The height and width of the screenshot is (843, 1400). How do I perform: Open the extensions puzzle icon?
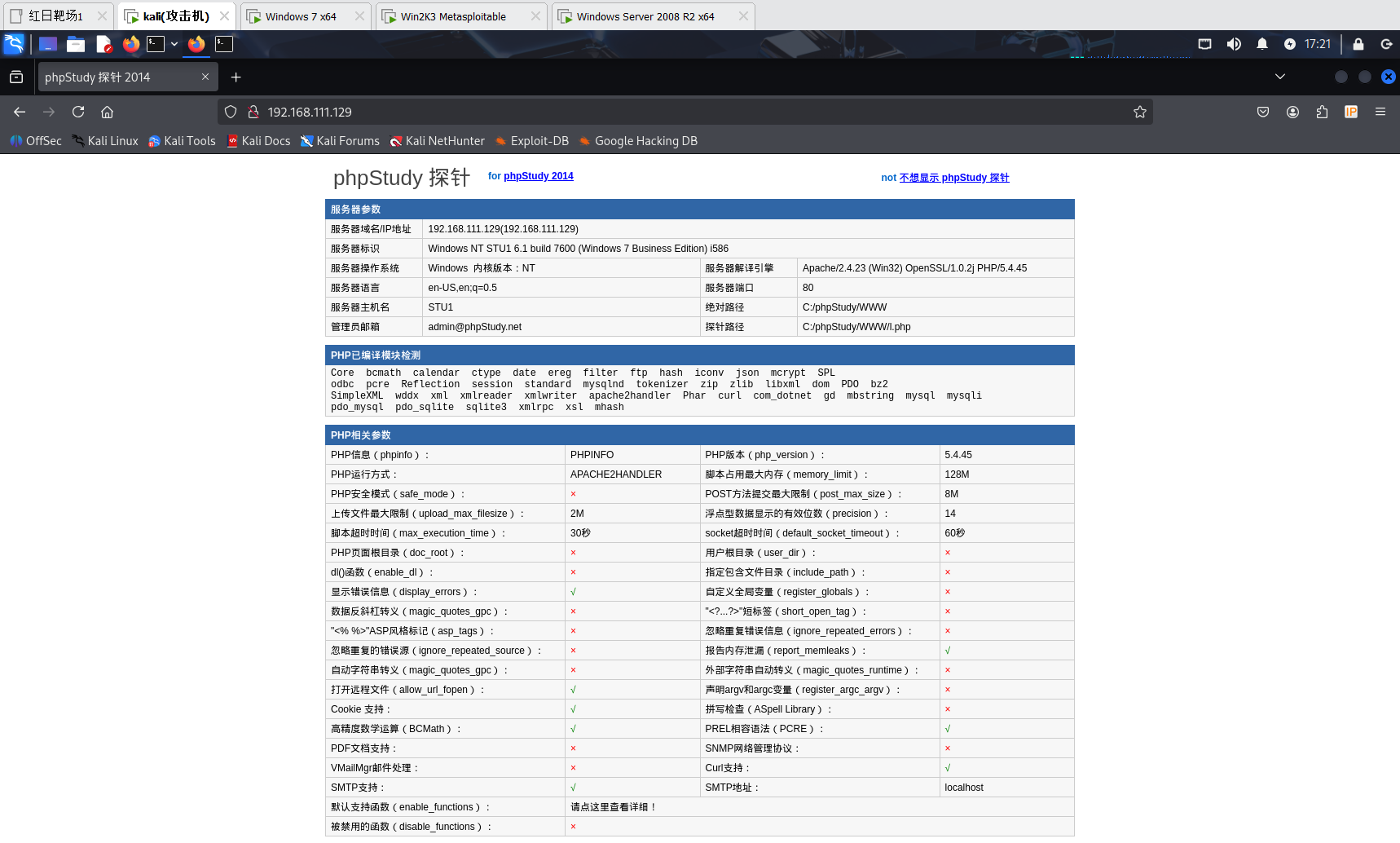tap(1322, 112)
